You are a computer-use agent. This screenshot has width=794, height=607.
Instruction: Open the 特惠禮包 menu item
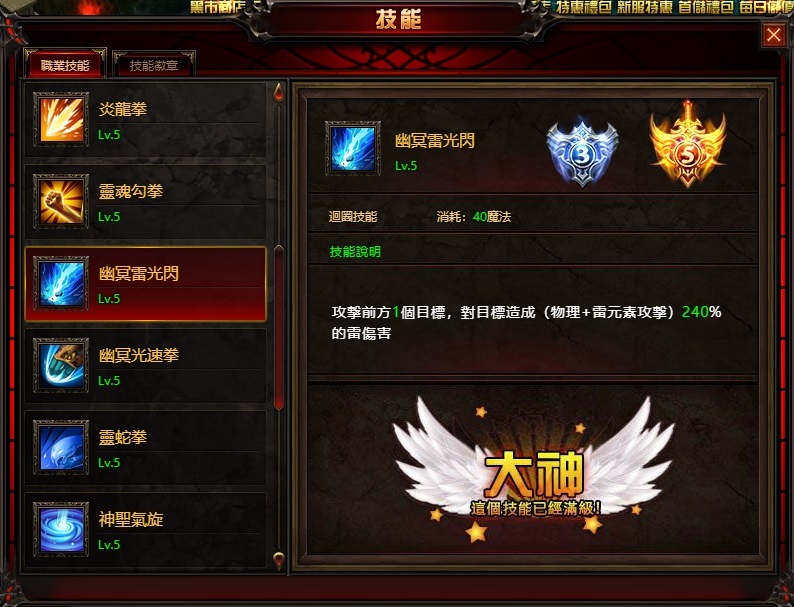click(x=584, y=7)
